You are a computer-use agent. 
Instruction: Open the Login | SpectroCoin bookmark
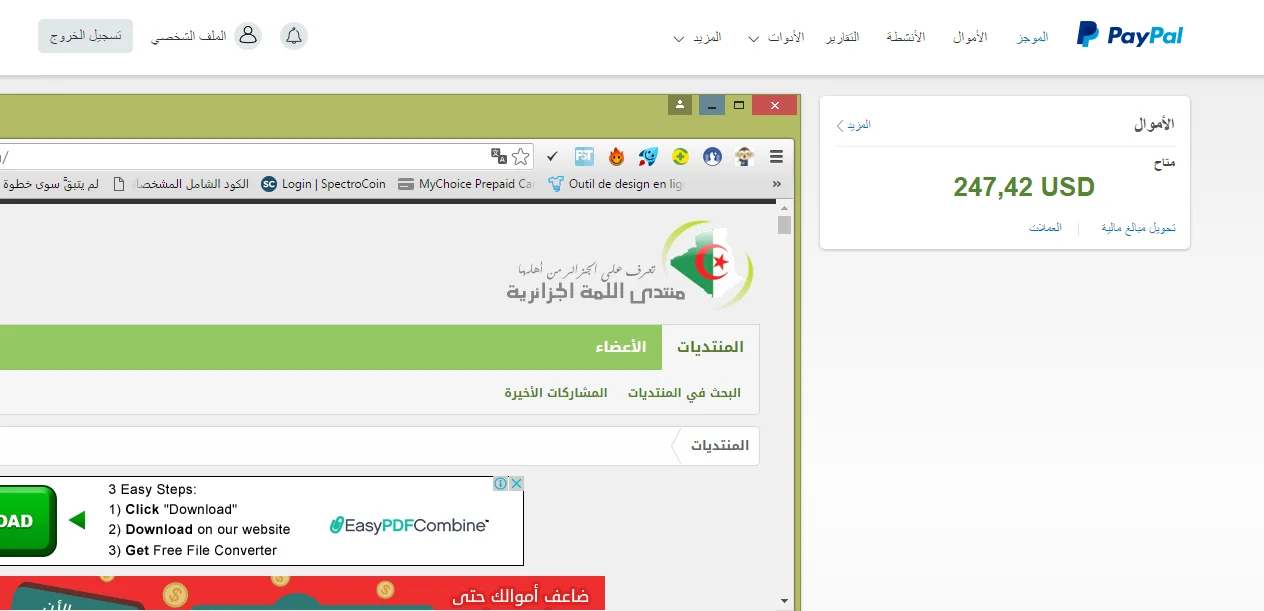pyautogui.click(x=324, y=184)
